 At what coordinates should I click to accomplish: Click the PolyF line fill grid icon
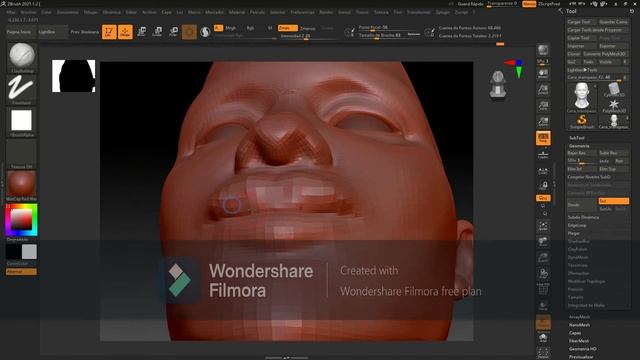click(x=543, y=289)
